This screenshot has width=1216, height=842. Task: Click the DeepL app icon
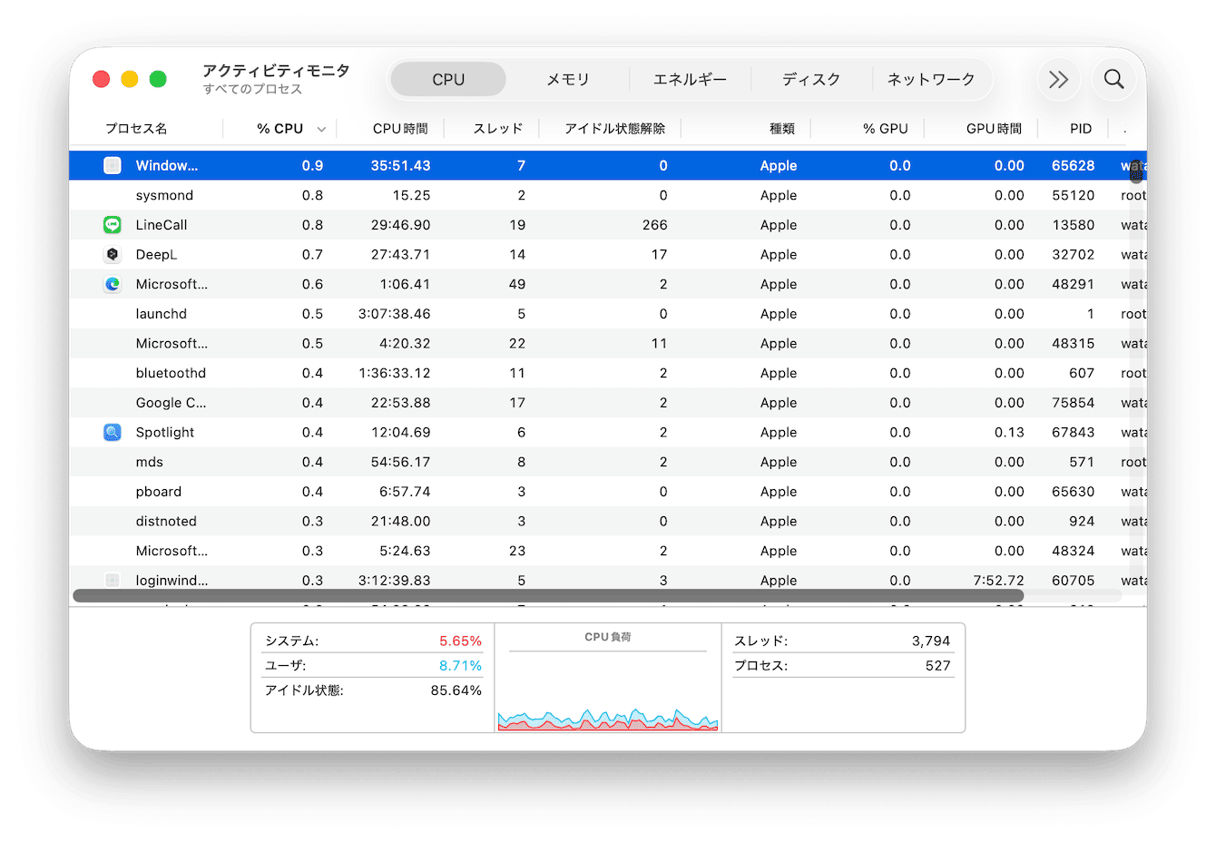coord(111,254)
